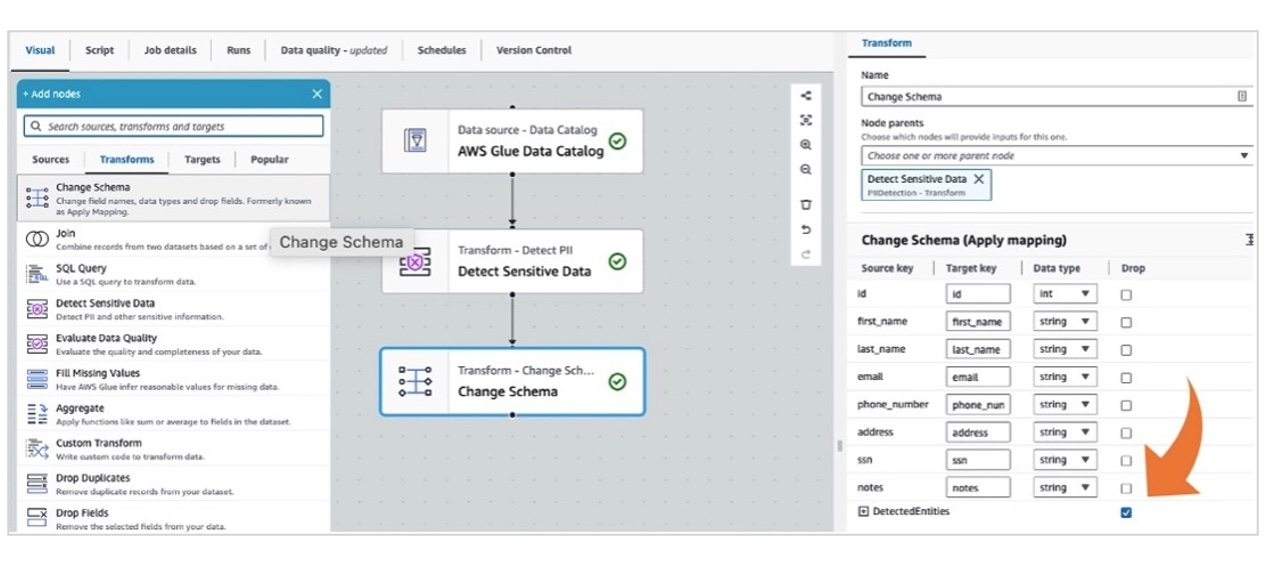Click the Detect Sensitive Data list icon

37,309
